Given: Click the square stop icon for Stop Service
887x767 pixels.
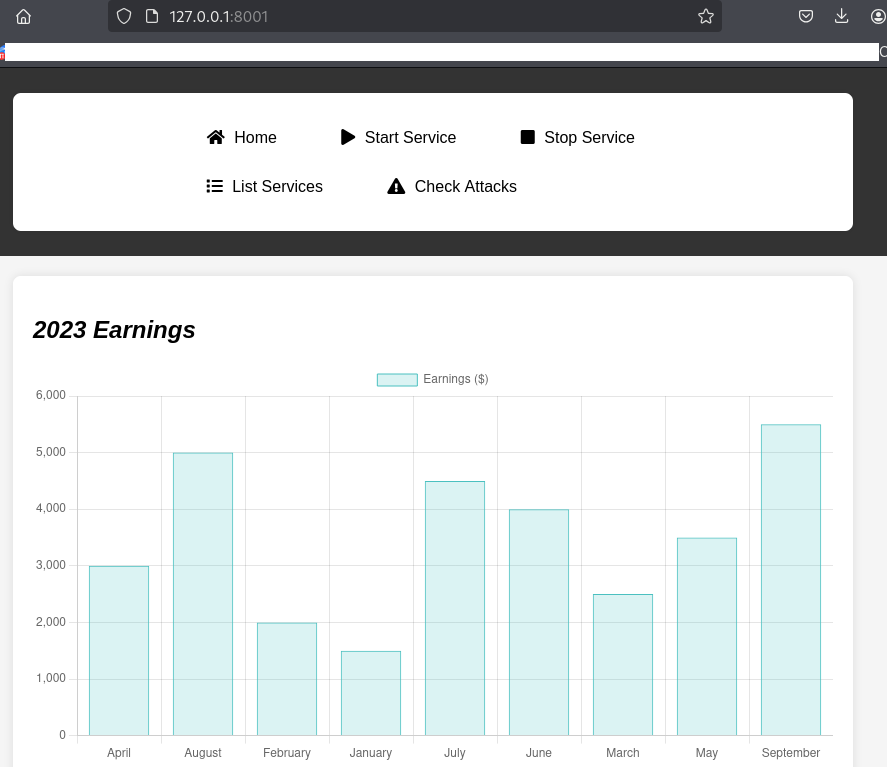Looking at the screenshot, I should (x=528, y=137).
